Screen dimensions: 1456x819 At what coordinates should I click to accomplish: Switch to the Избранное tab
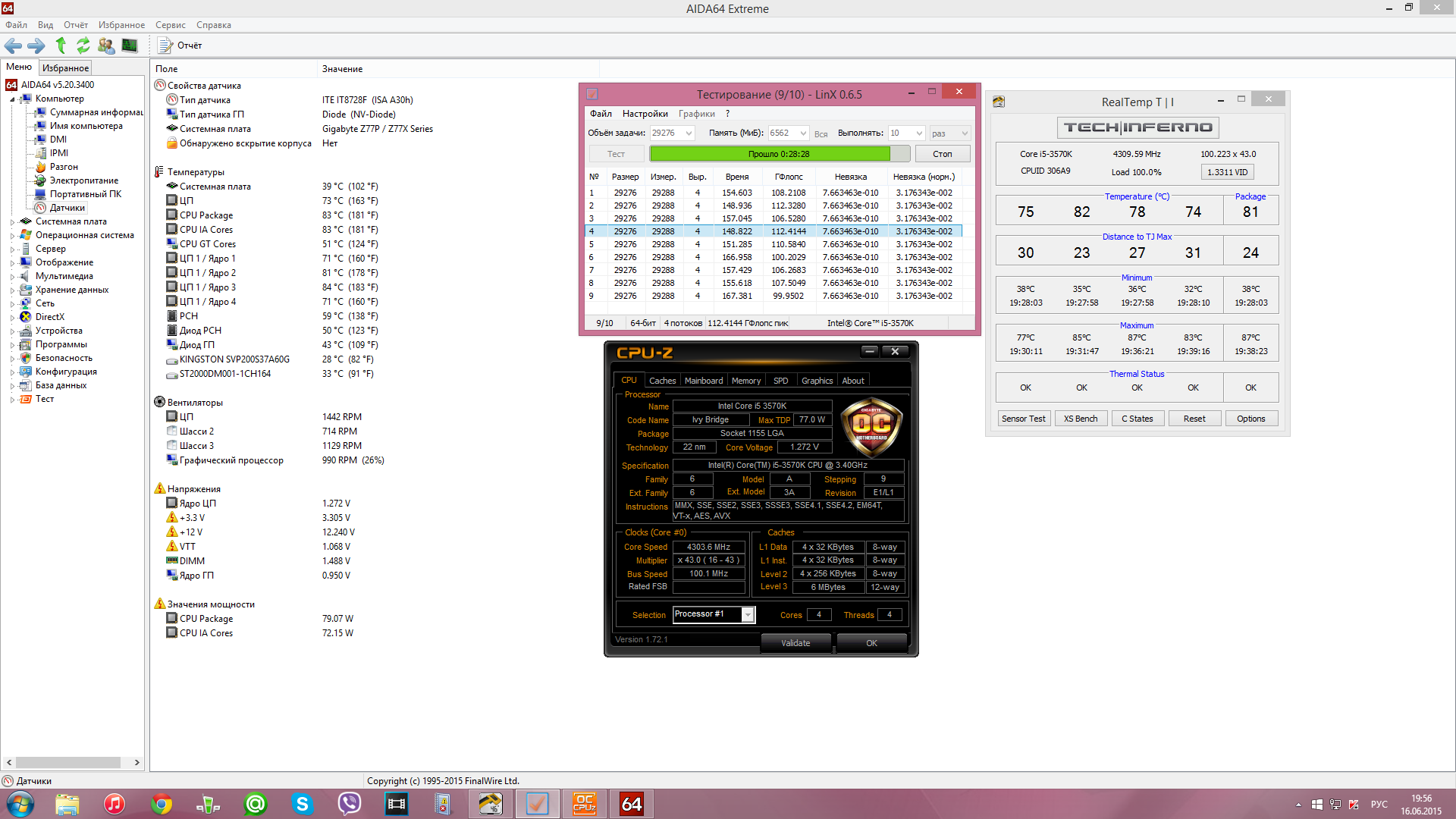coord(65,68)
